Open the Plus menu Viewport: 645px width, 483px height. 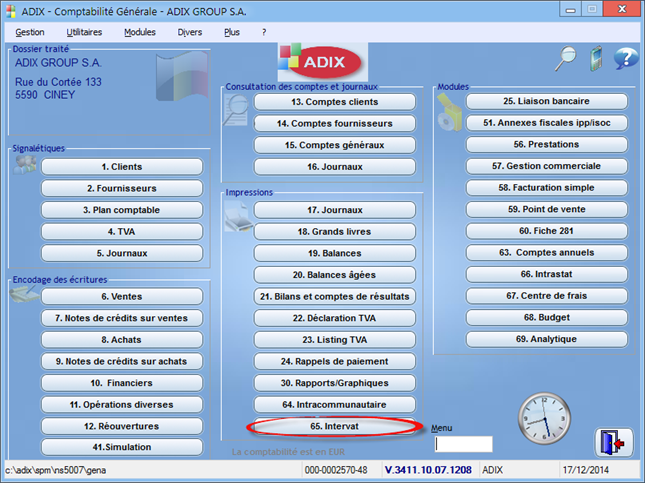[232, 32]
